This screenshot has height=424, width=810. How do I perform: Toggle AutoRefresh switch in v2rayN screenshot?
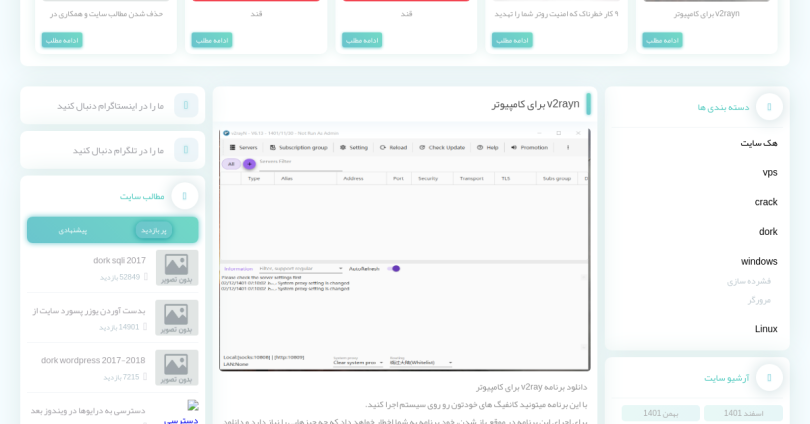coord(396,269)
